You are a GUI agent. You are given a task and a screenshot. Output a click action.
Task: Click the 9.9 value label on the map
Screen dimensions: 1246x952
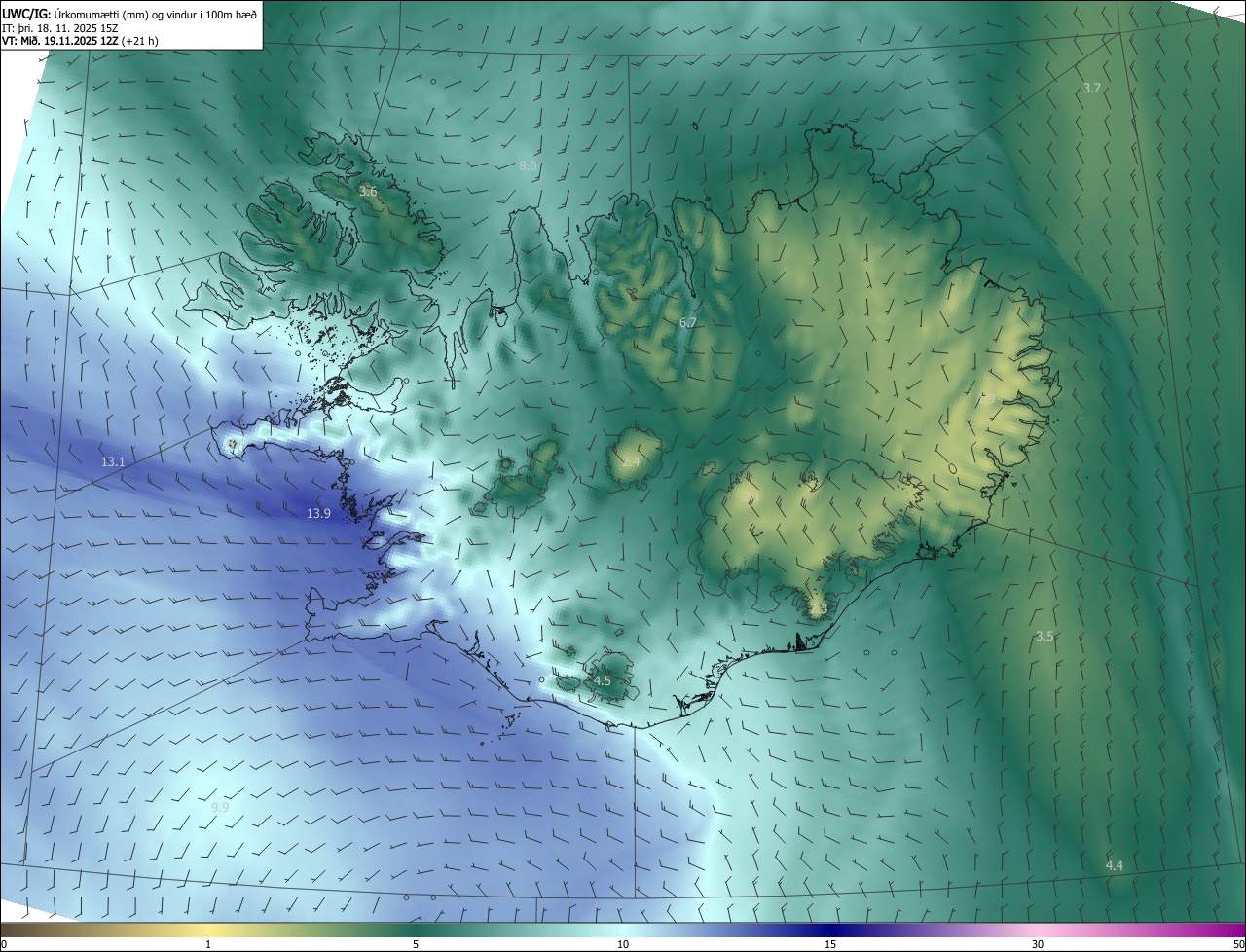coord(220,807)
